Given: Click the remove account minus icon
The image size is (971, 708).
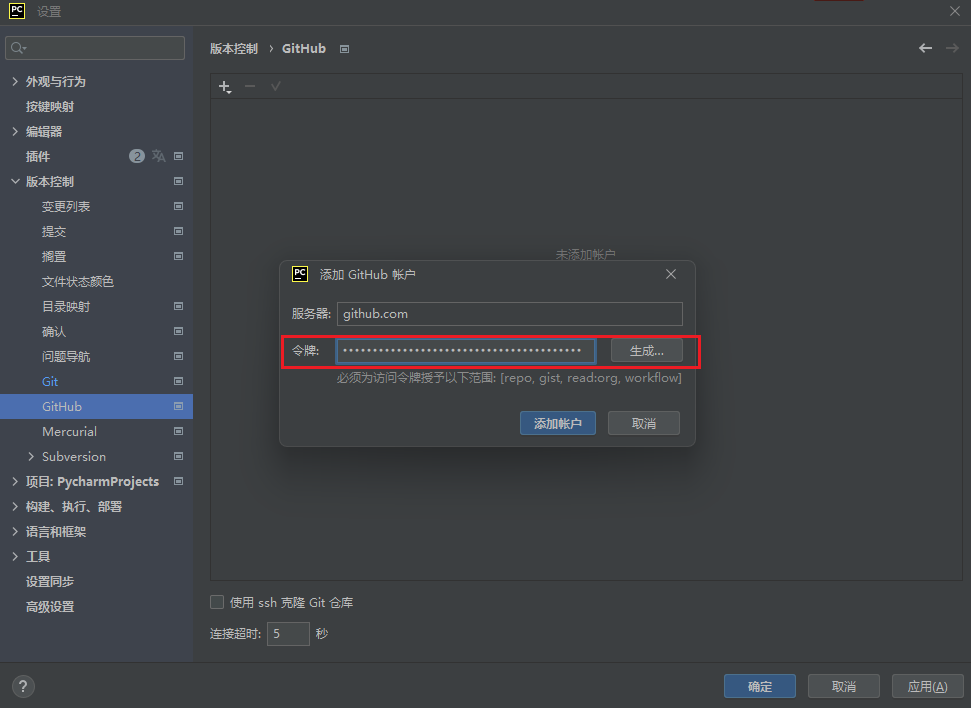Looking at the screenshot, I should (x=250, y=86).
